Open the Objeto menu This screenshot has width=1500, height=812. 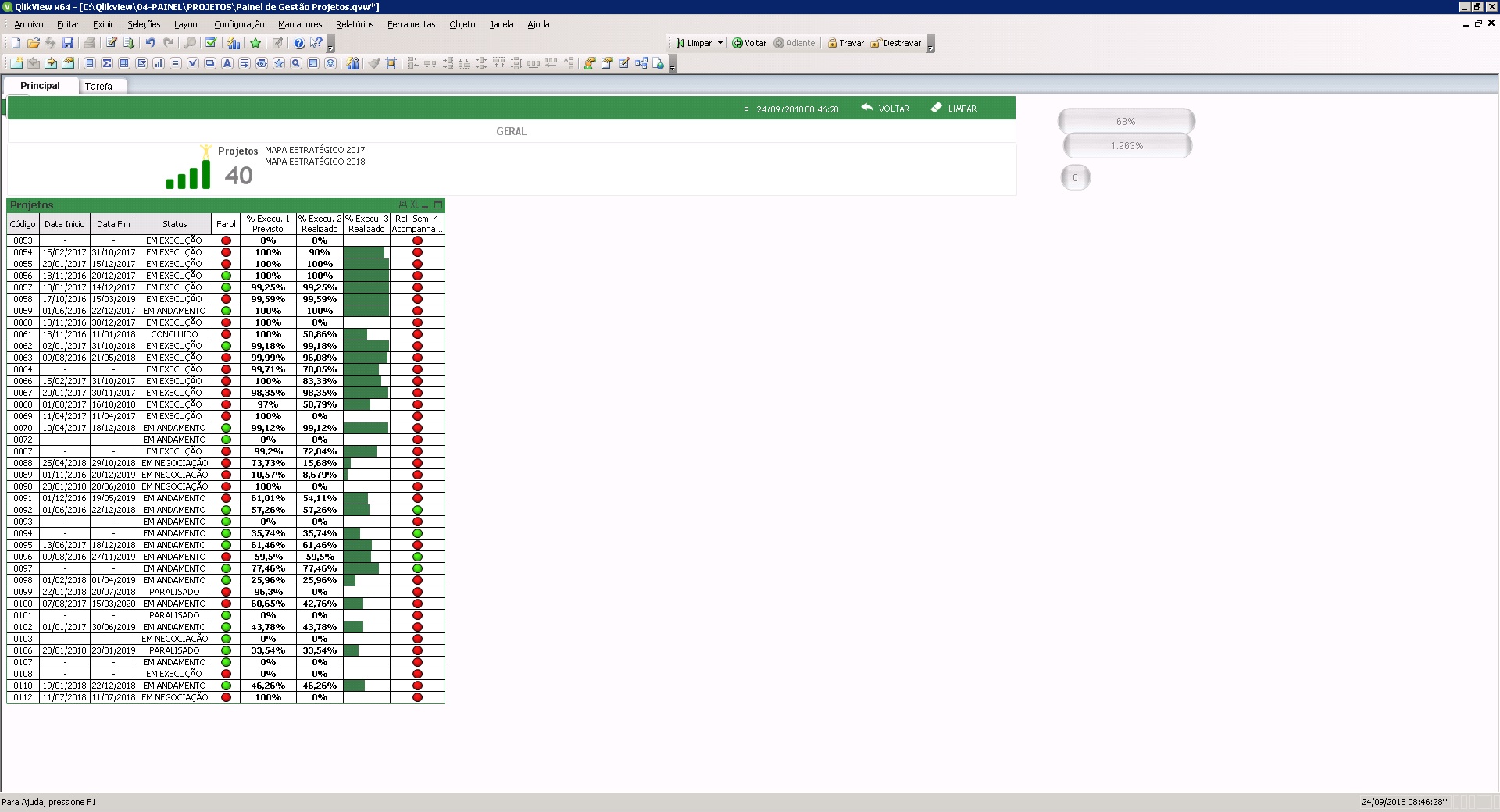tap(462, 24)
